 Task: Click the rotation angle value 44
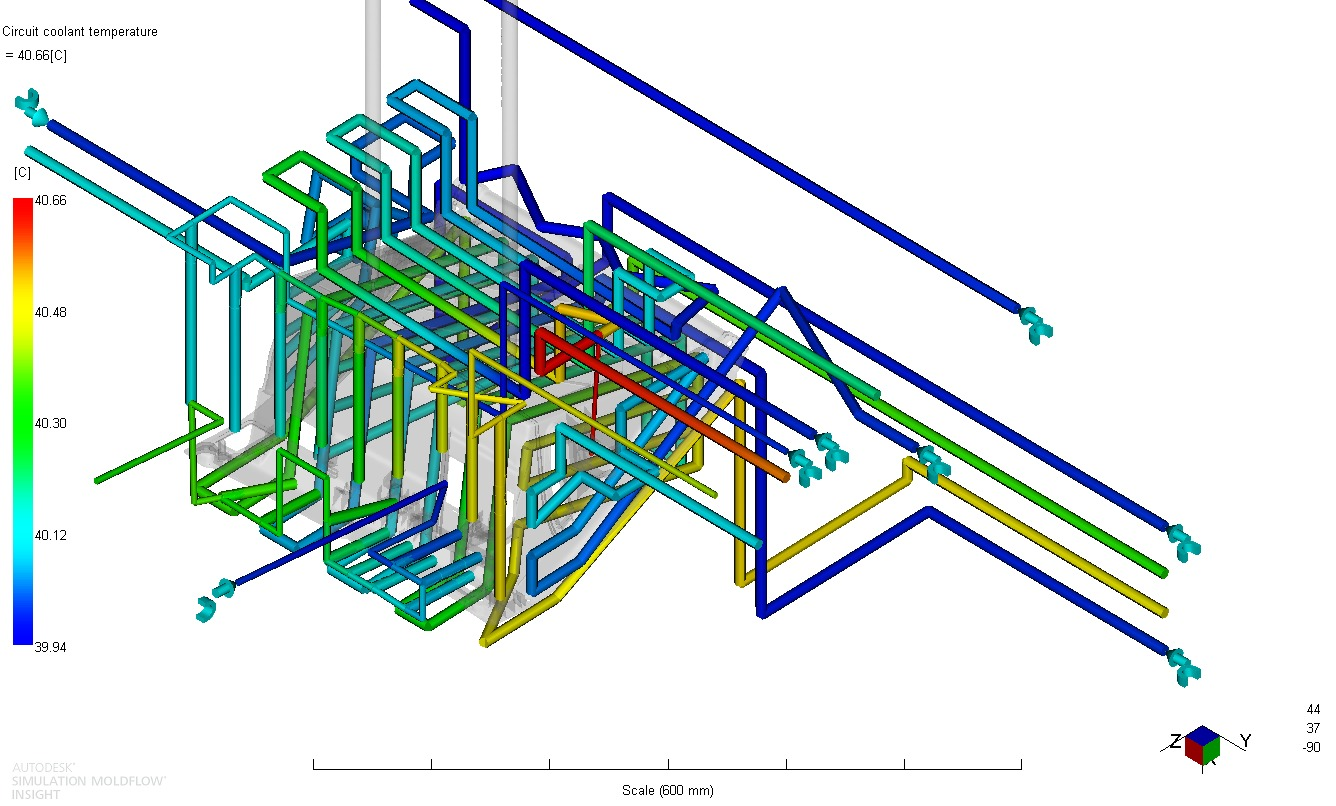pyautogui.click(x=1313, y=709)
